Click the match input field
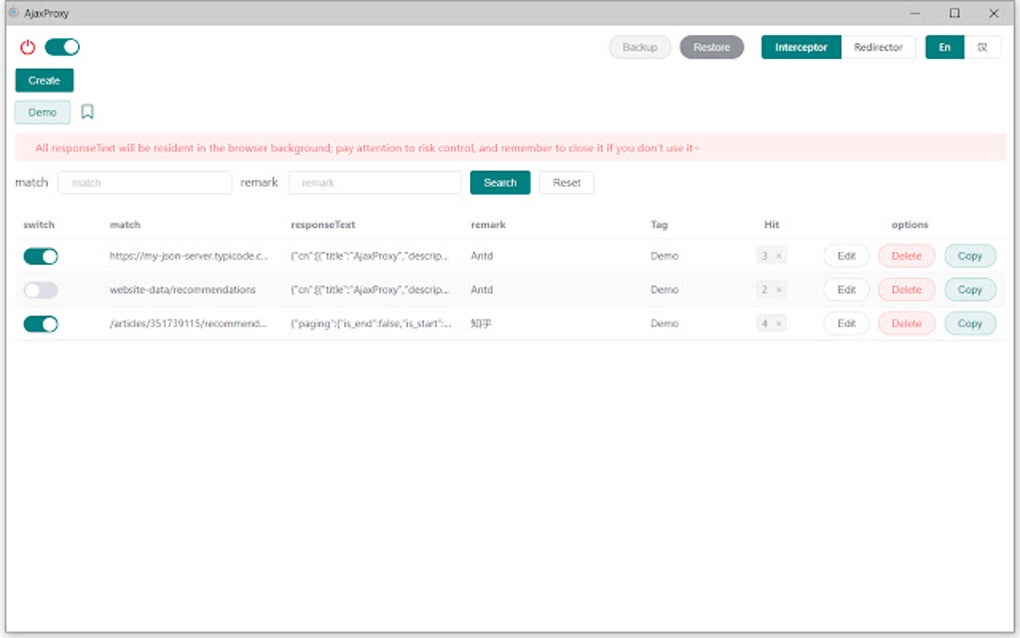Image resolution: width=1020 pixels, height=638 pixels. tap(144, 182)
